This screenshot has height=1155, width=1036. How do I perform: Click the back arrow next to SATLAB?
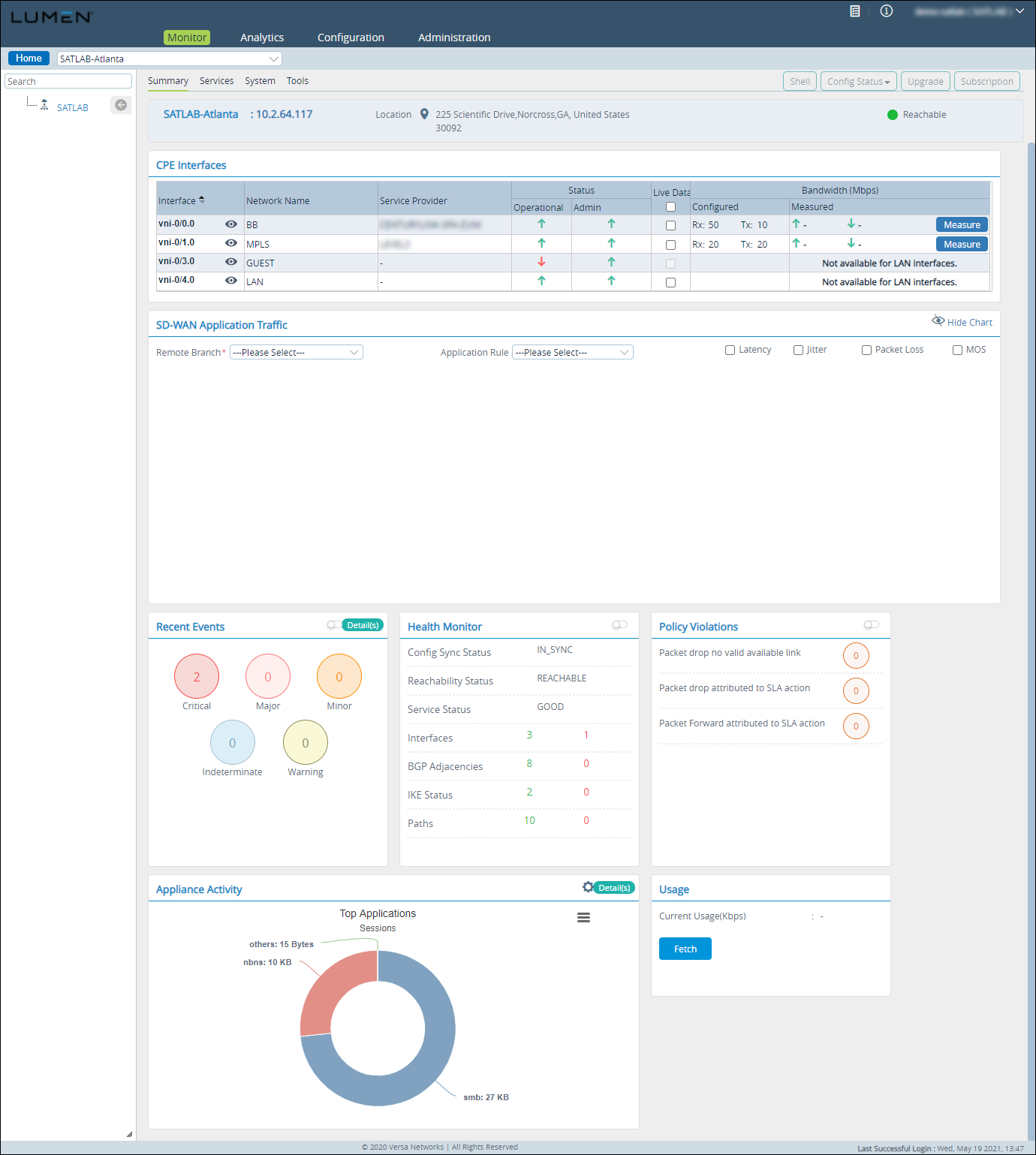pos(120,105)
